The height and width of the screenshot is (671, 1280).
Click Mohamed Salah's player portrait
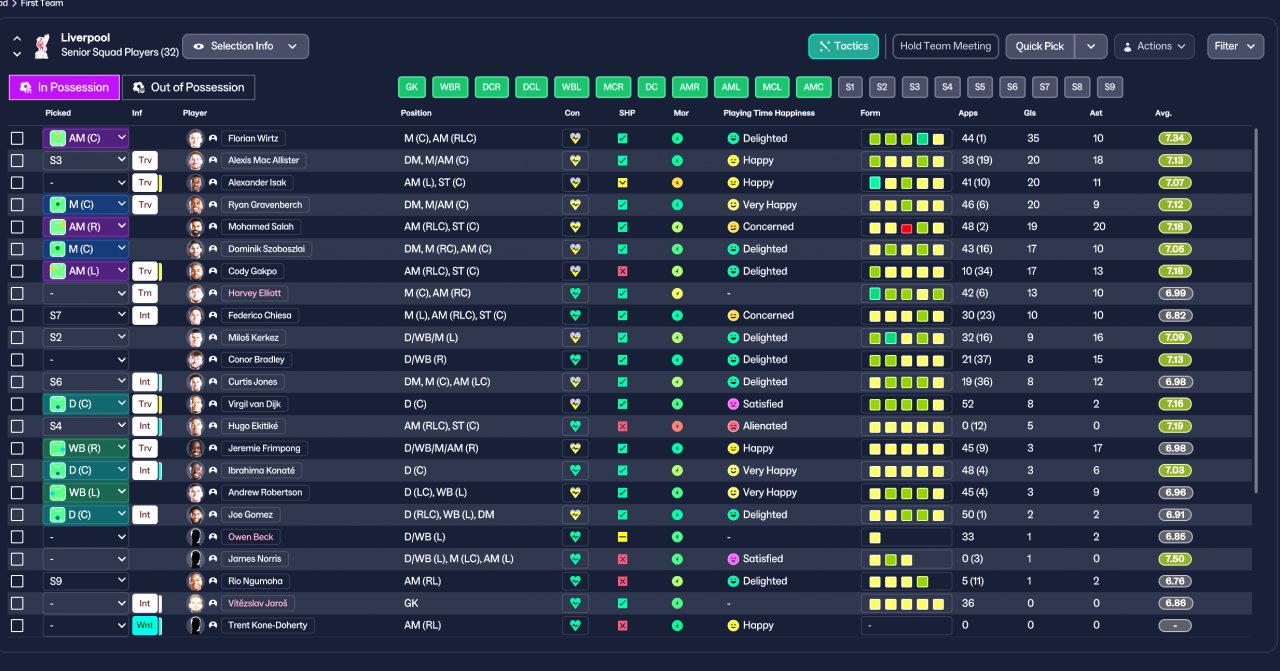pos(195,227)
